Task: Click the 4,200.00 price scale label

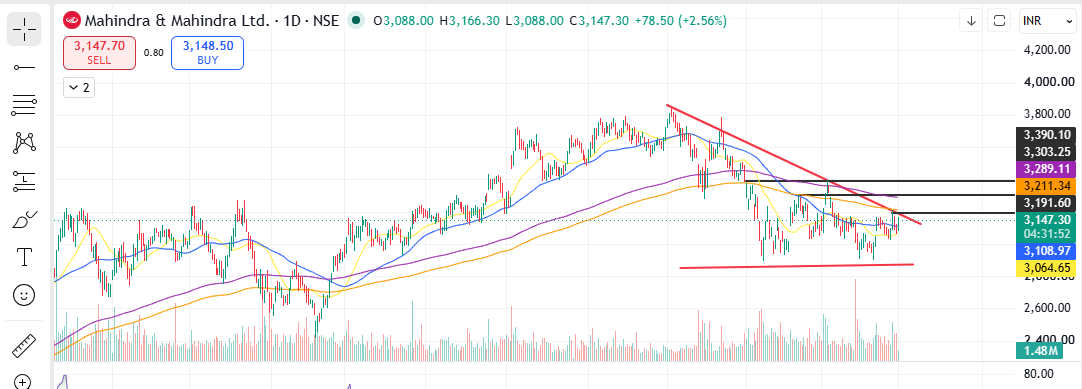Action: 1047,50
